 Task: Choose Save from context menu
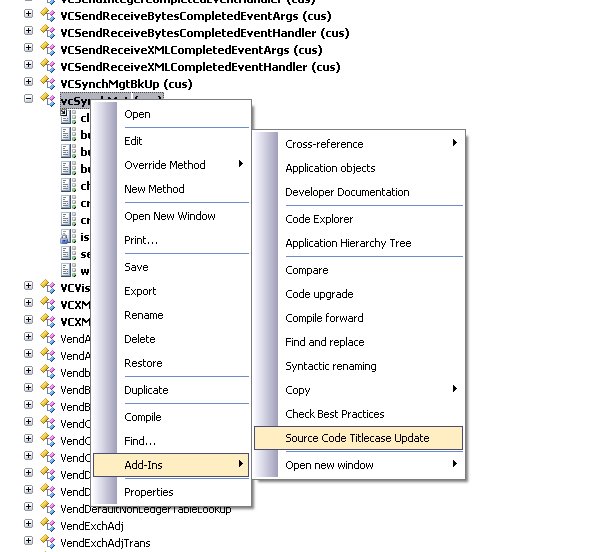pyautogui.click(x=171, y=267)
